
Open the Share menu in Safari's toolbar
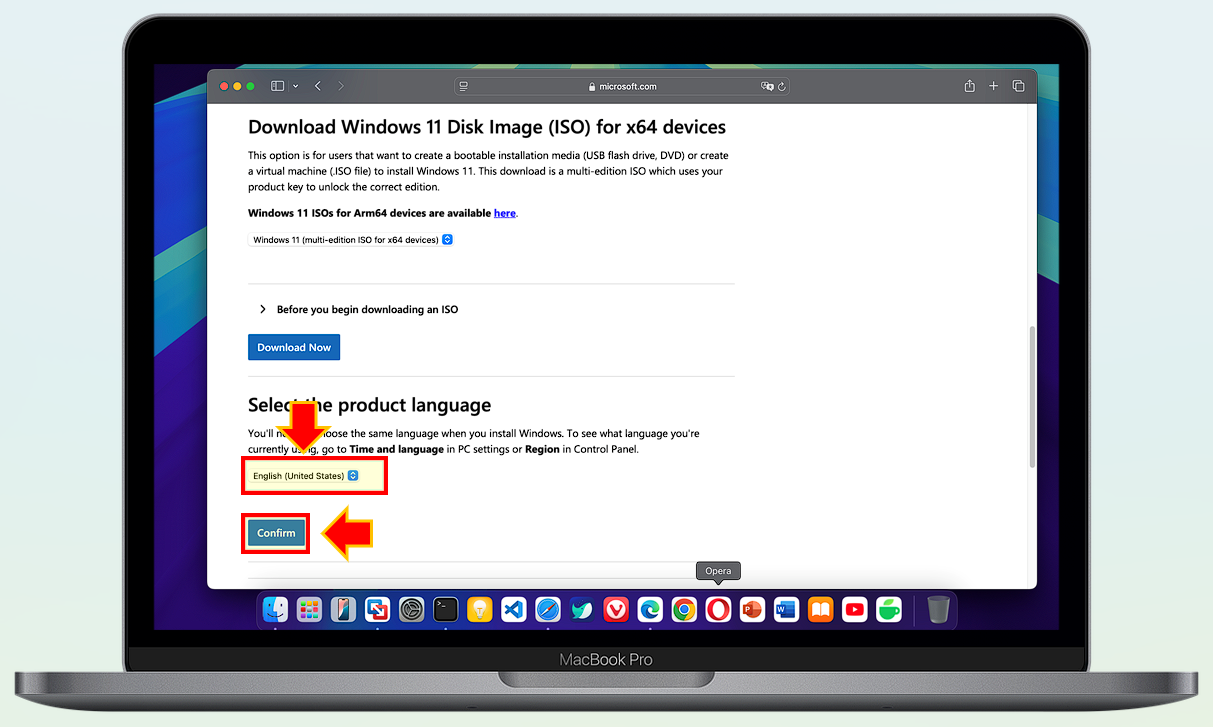click(x=968, y=86)
